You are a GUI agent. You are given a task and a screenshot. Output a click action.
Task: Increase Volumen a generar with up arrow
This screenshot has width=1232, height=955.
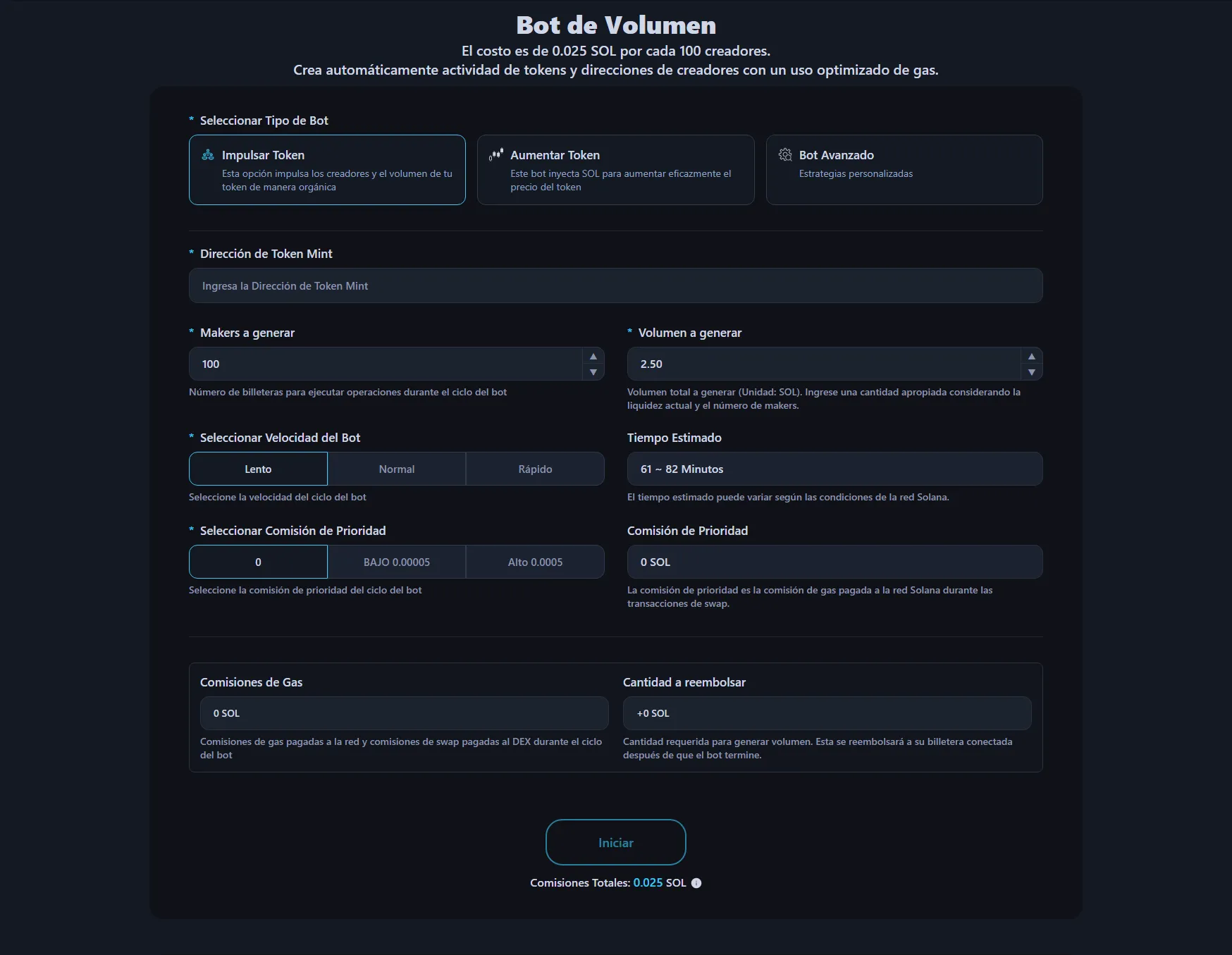tap(1031, 357)
